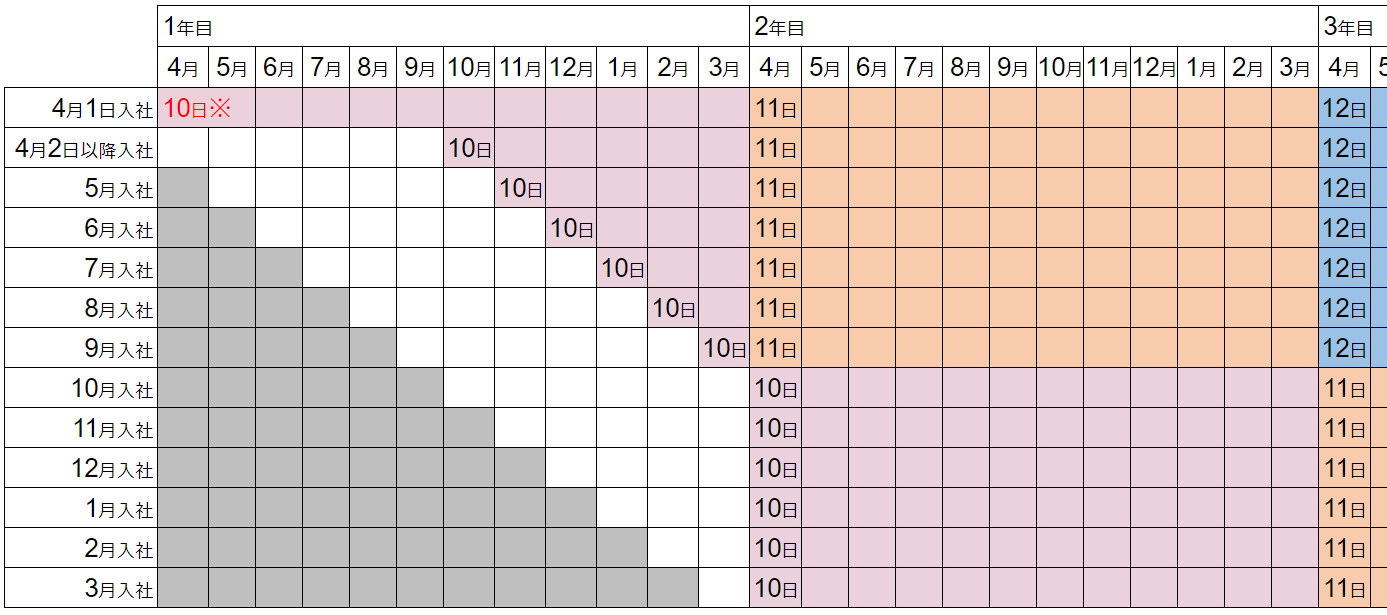Select the 1年目 header cell
The width and height of the screenshot is (1387, 615).
[454, 27]
